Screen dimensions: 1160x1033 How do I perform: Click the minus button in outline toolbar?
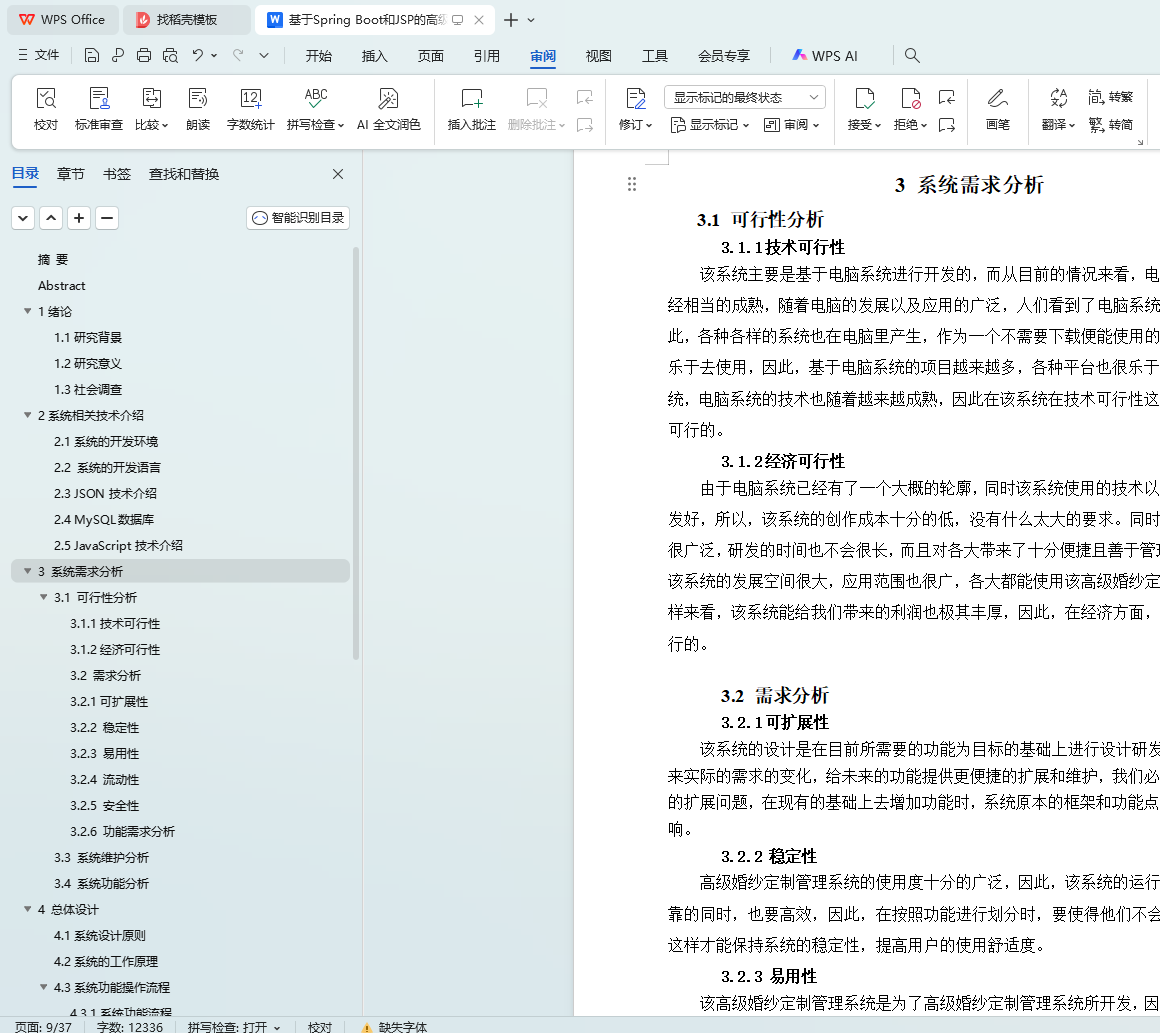(x=107, y=218)
